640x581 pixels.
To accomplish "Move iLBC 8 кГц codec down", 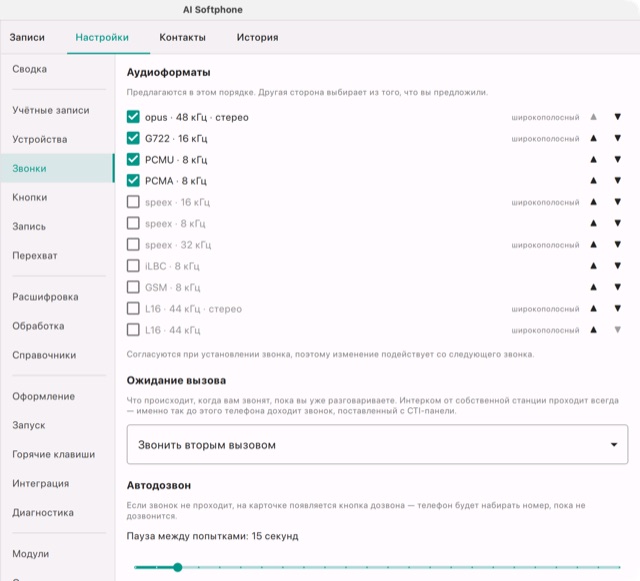I will [618, 266].
